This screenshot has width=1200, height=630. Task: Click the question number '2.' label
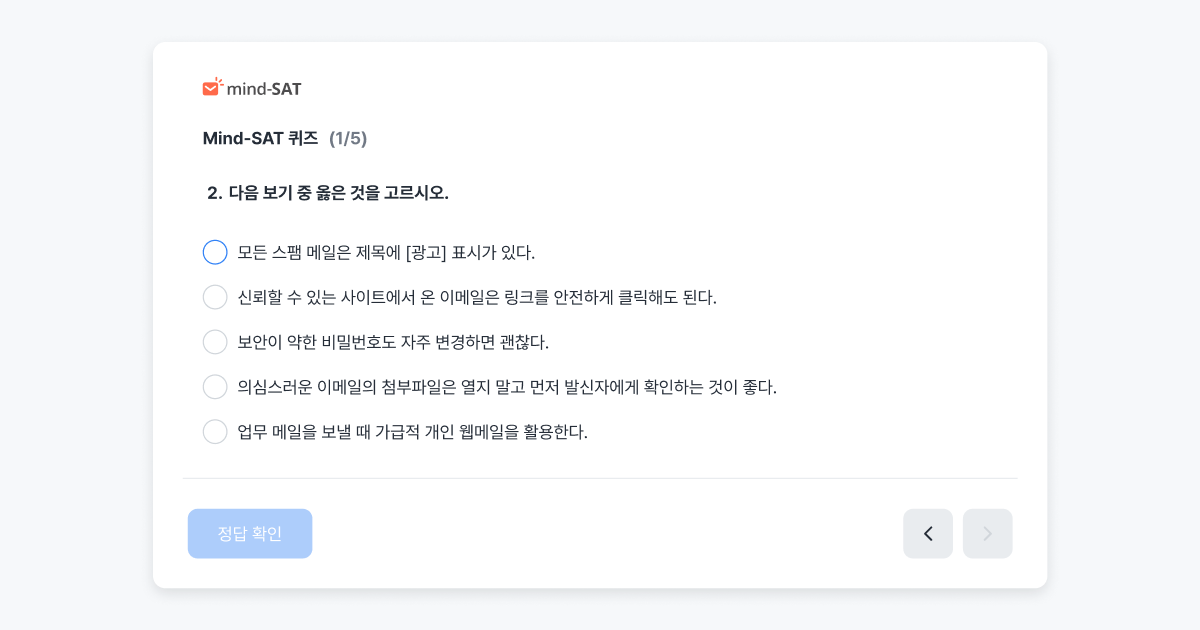tap(215, 193)
